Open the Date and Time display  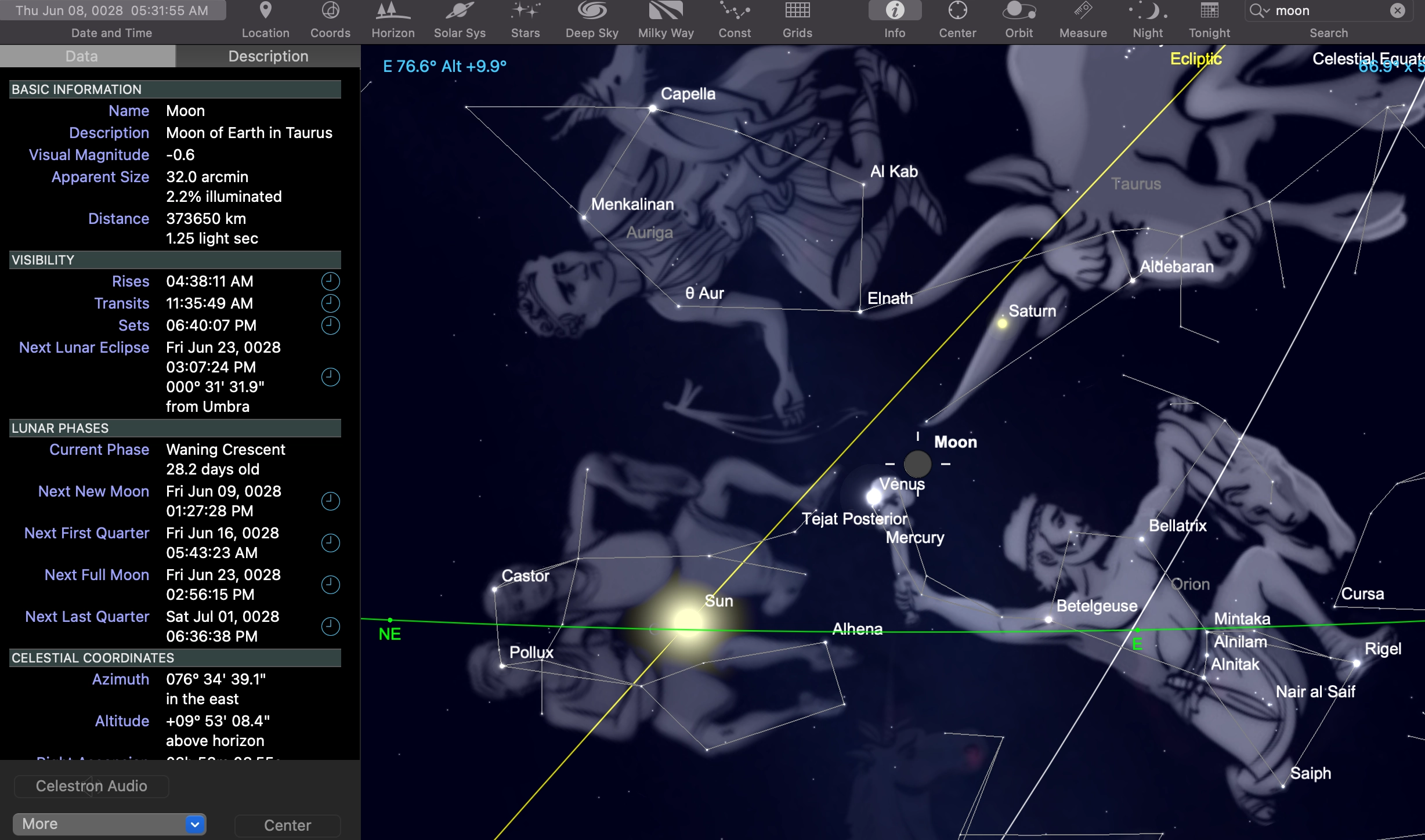(112, 11)
